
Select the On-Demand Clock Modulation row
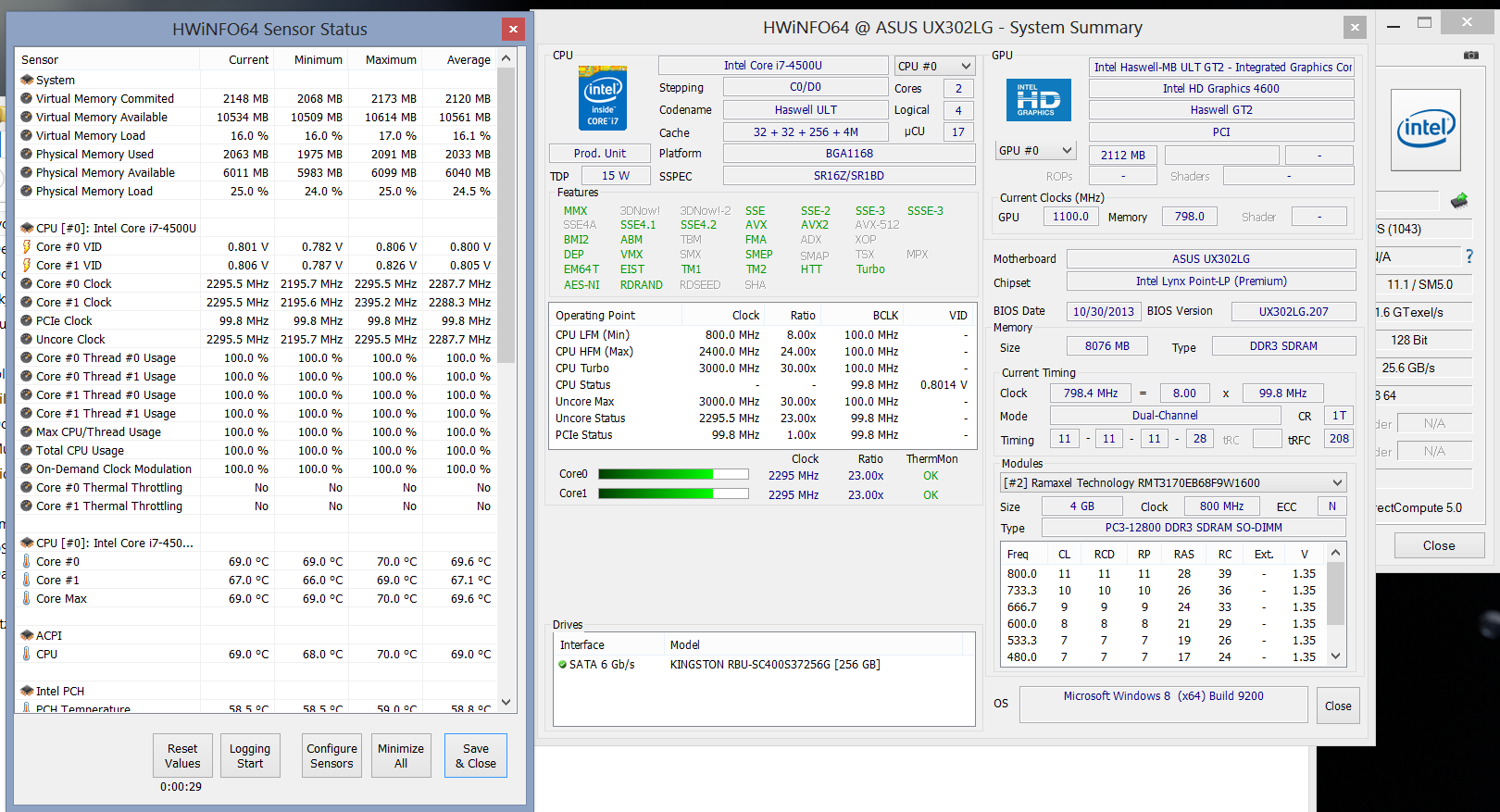pos(256,468)
